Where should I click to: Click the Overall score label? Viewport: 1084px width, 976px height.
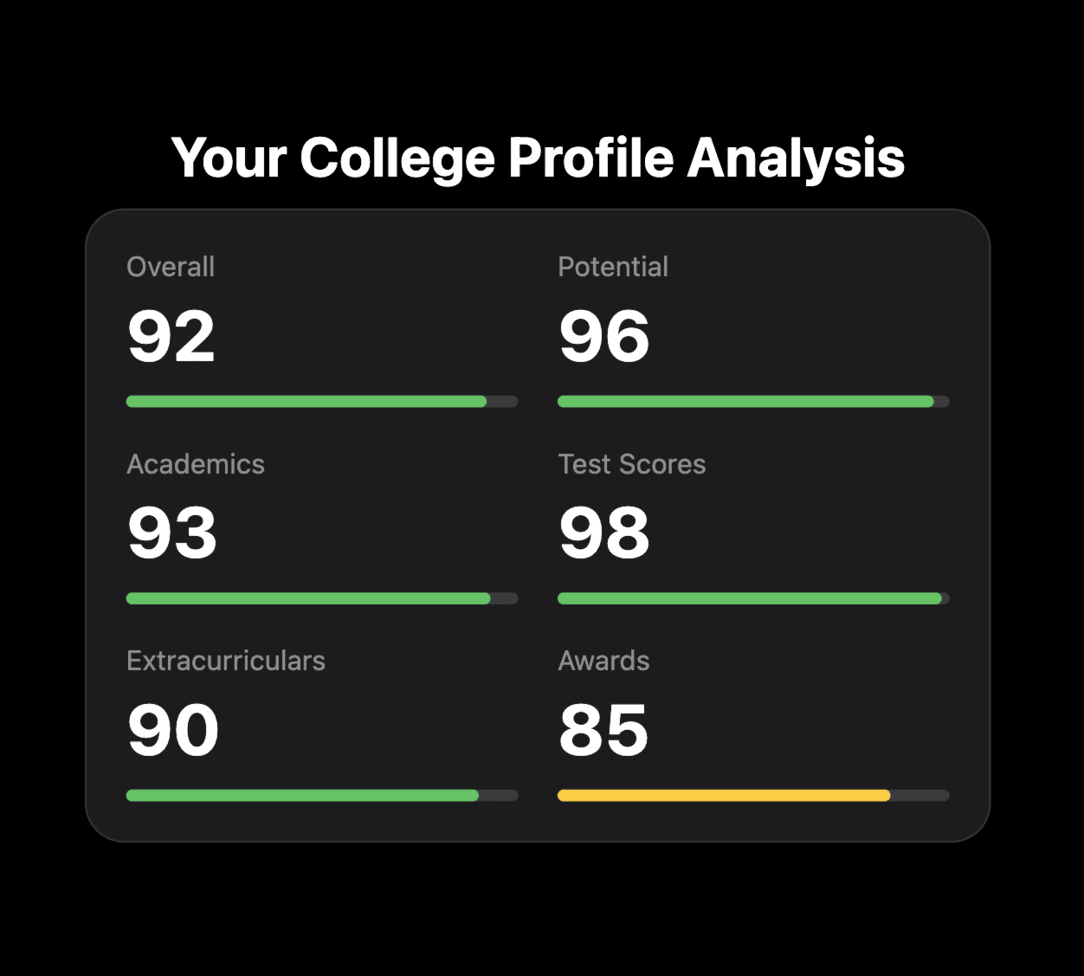click(170, 267)
